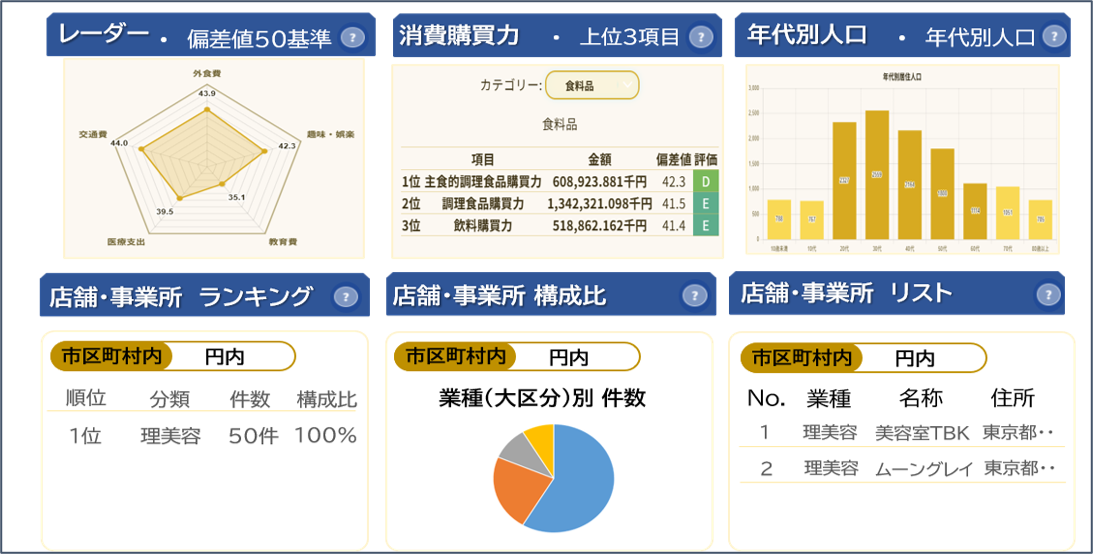The width and height of the screenshot is (1093, 554).
Task: Open help icon for 年代別人口 panel
Action: coord(1055,36)
